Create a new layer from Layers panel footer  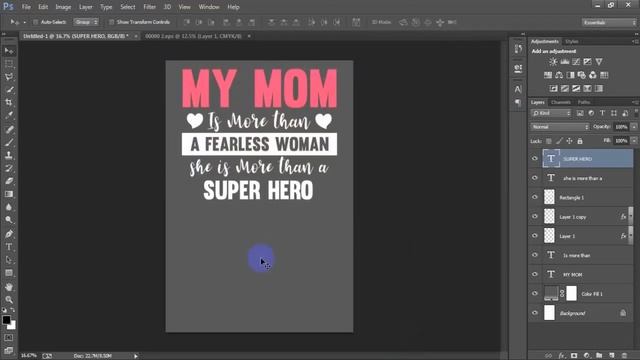(612, 356)
